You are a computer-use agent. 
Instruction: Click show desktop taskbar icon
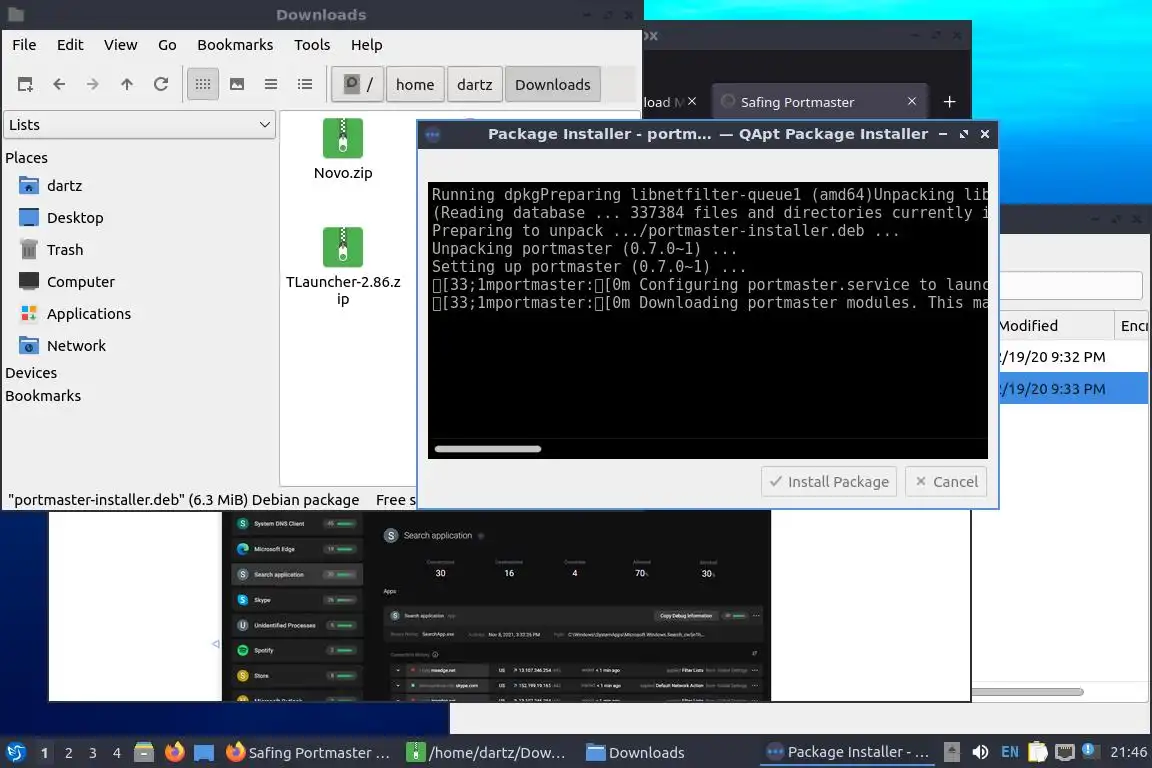tap(204, 753)
